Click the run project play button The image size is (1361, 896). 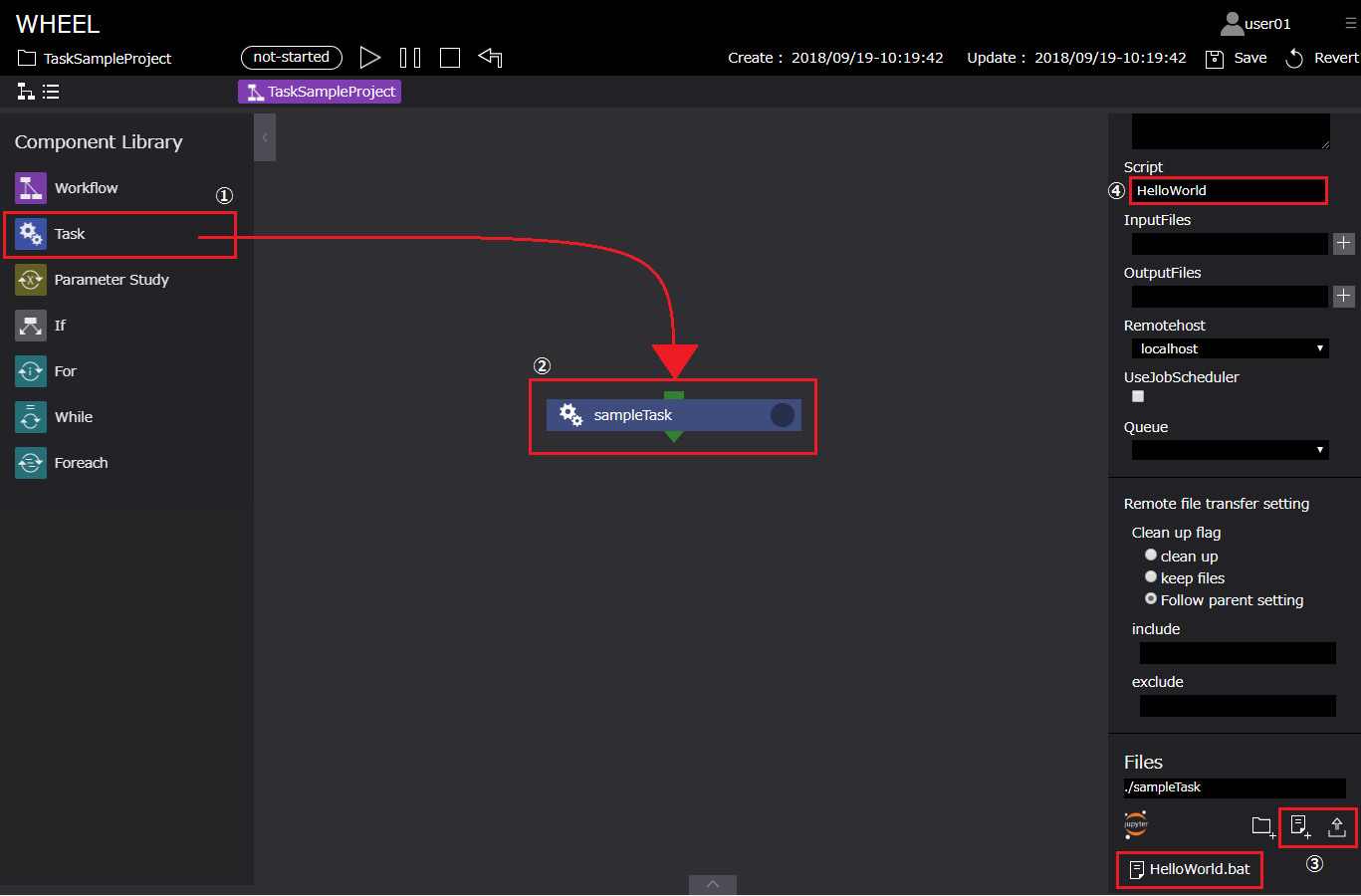[x=369, y=58]
